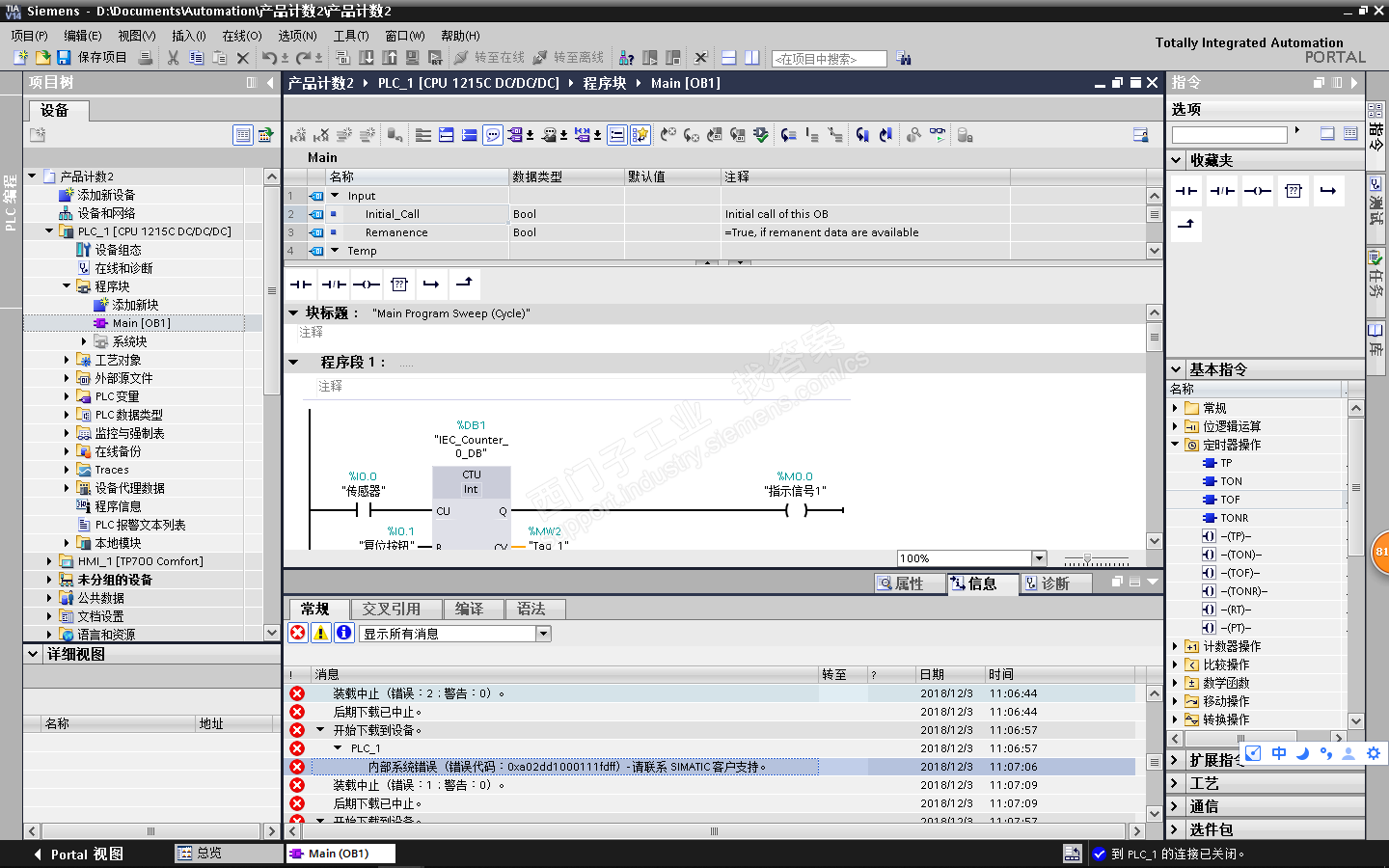Collapse the 收藏夹 favorites section

pos(1177,161)
